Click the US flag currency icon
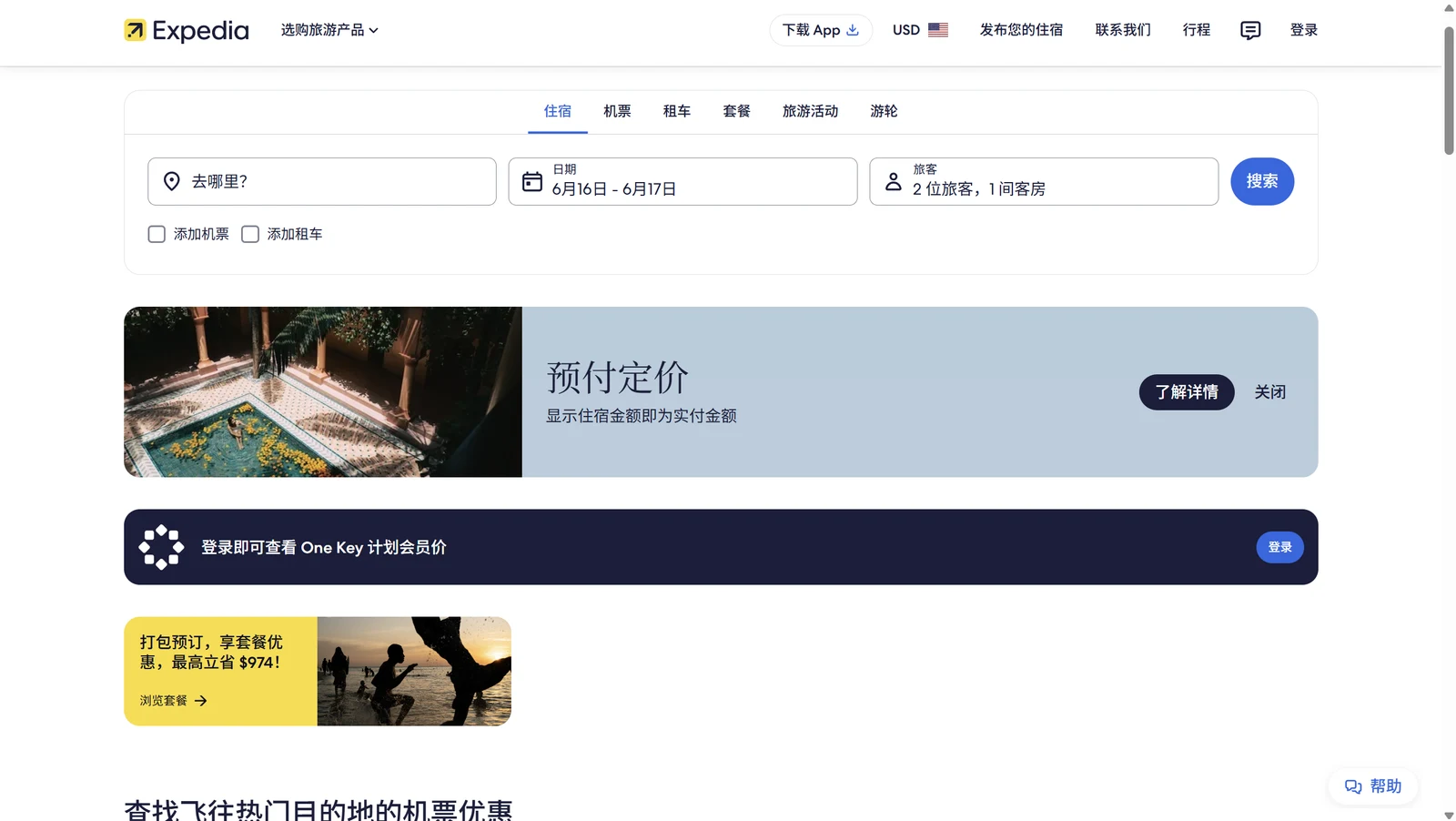The height and width of the screenshot is (821, 1456). tap(938, 30)
